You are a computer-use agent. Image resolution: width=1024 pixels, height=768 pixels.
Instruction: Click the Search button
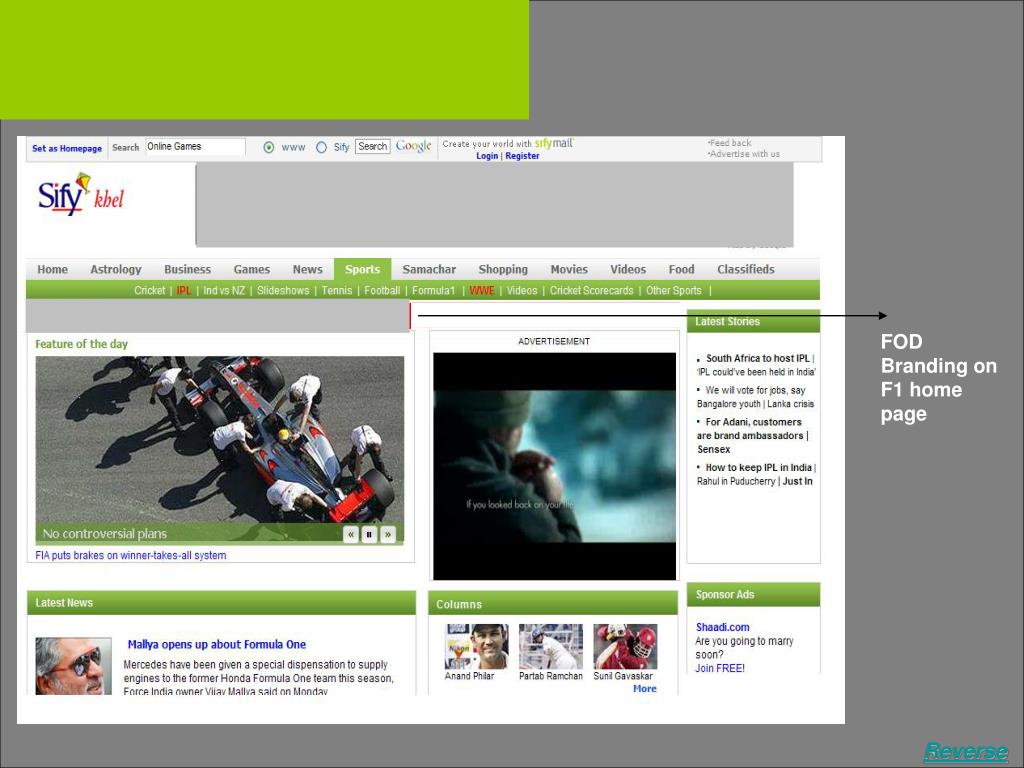coord(373,146)
